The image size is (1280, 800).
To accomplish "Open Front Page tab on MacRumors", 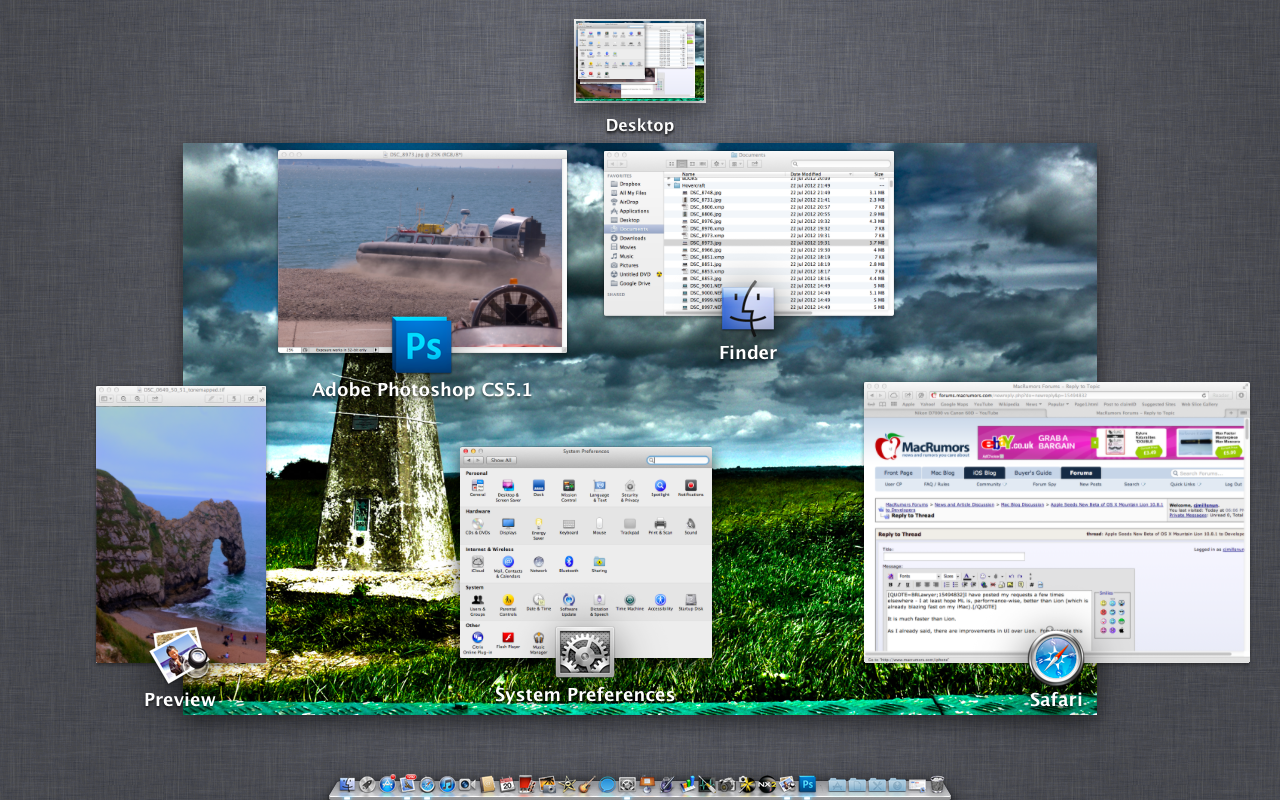I will [898, 473].
